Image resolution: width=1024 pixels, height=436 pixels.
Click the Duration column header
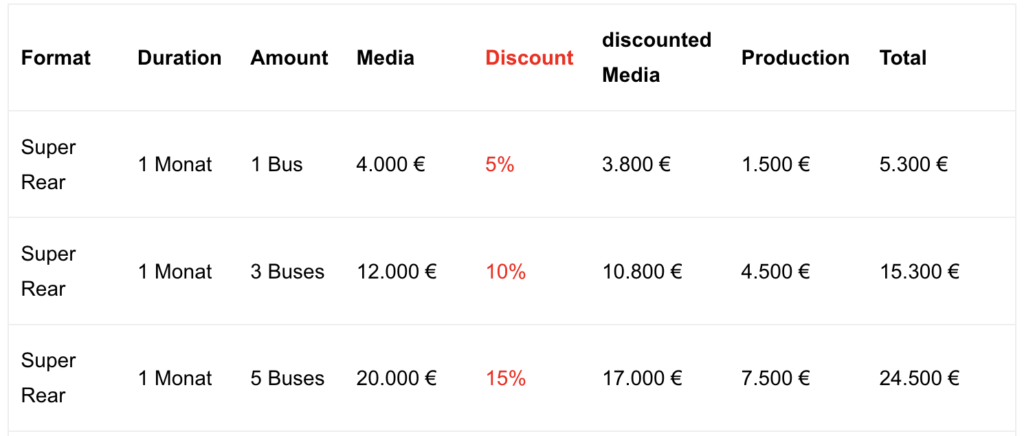click(180, 58)
